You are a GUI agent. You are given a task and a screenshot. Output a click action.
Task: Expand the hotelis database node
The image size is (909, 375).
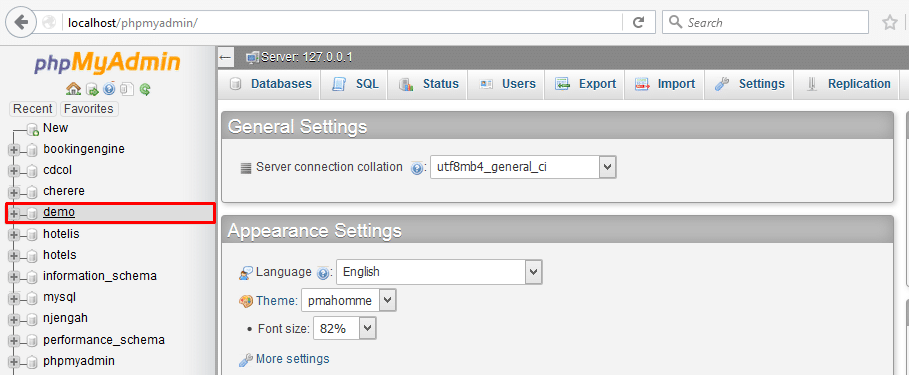[x=14, y=235]
